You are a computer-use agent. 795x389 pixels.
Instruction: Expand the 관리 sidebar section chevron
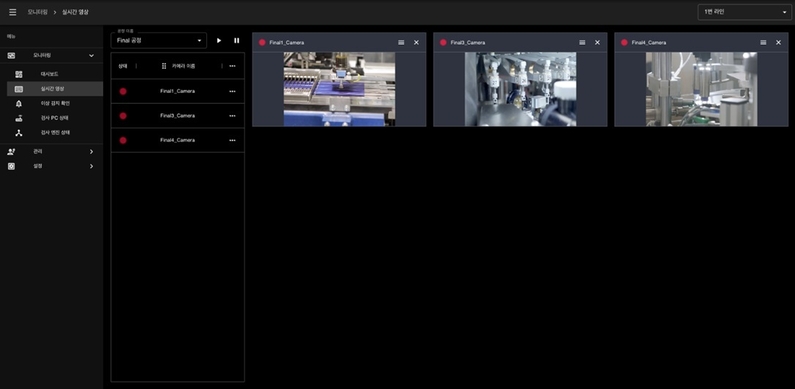tap(91, 152)
